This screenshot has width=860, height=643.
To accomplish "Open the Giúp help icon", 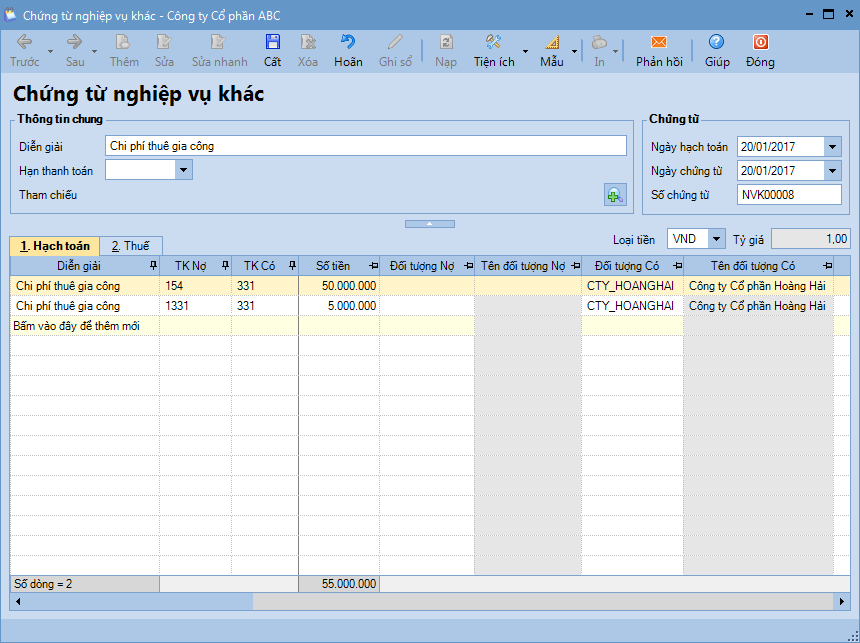I will (716, 43).
